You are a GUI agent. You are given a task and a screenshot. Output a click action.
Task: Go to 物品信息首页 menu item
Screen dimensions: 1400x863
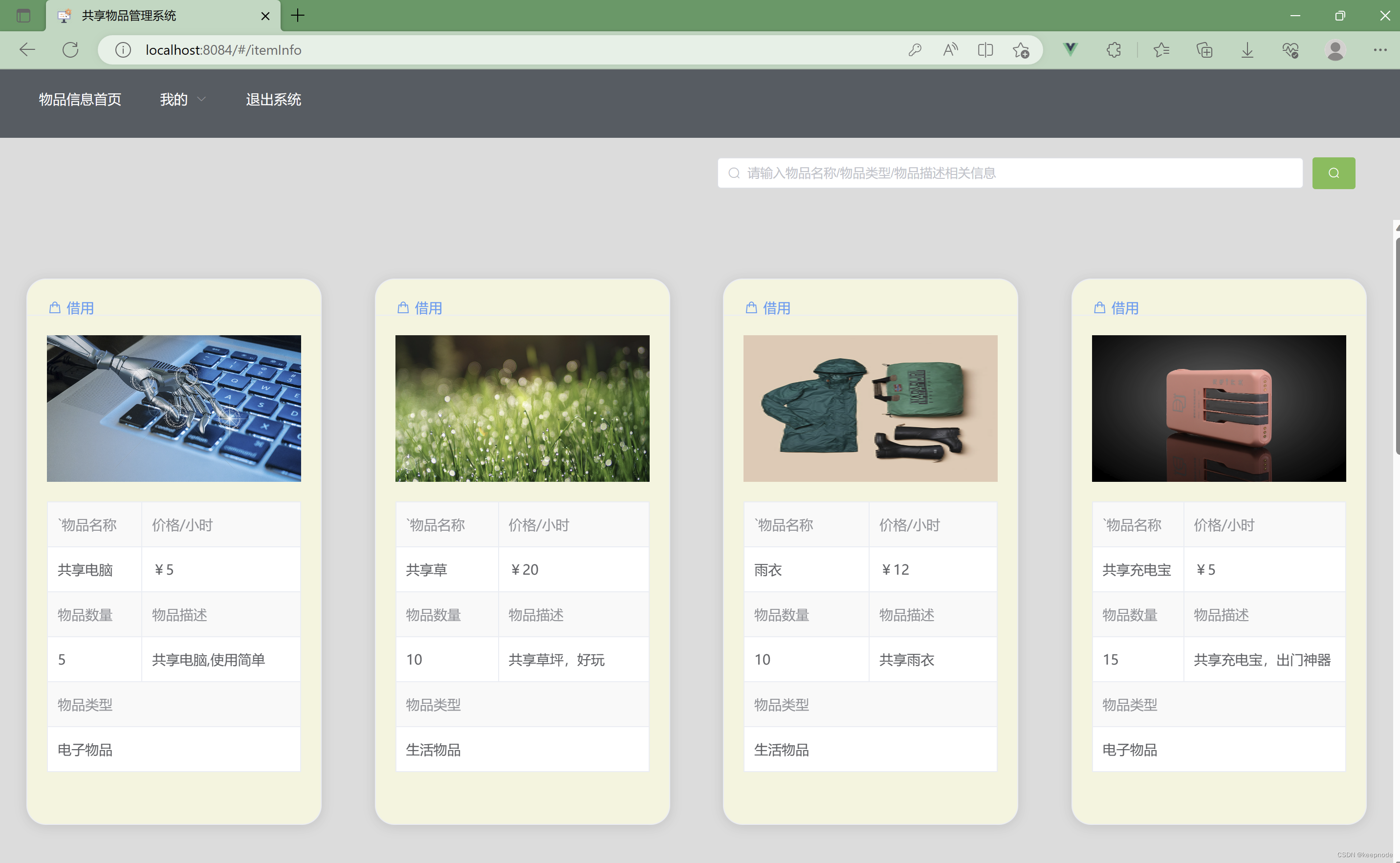(x=80, y=99)
